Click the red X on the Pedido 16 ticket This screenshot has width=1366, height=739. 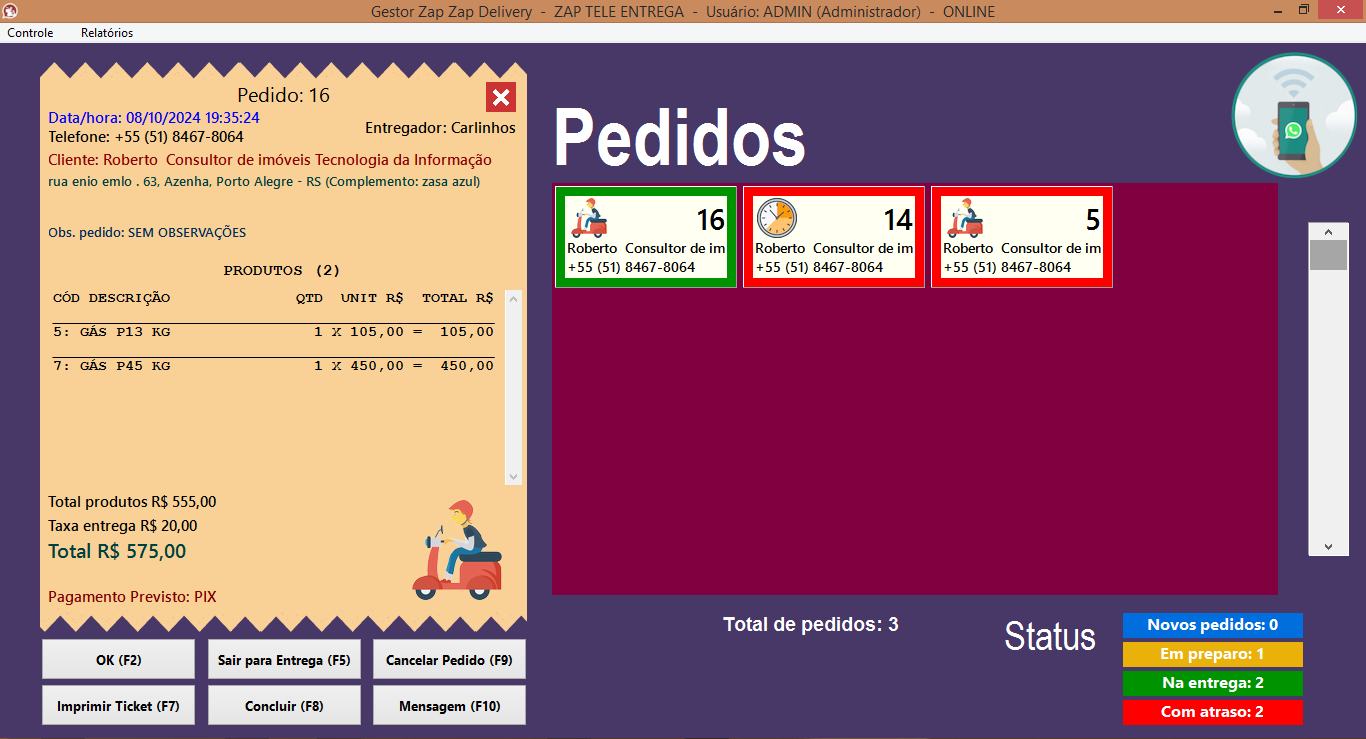click(500, 97)
